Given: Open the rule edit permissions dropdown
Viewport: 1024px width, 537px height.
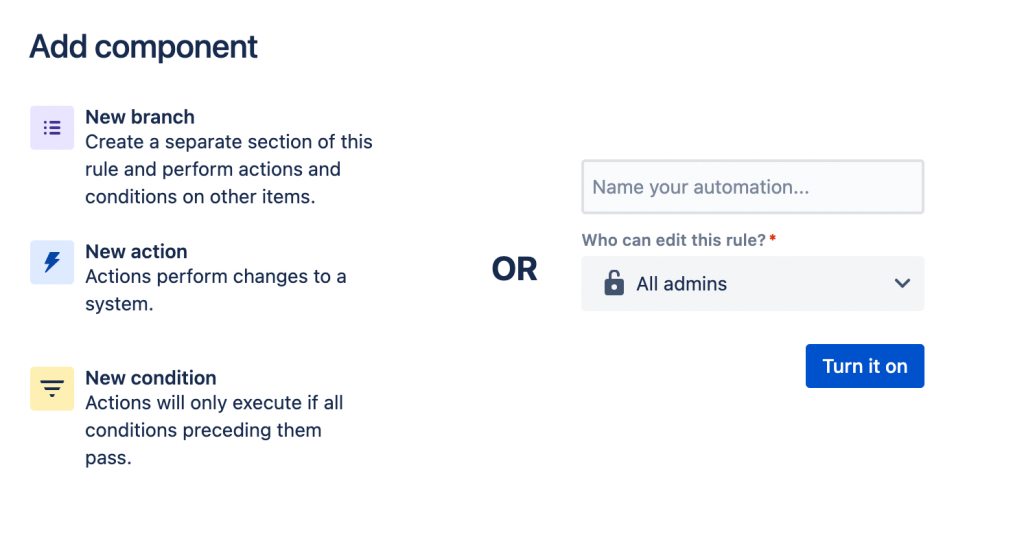Looking at the screenshot, I should click(x=752, y=284).
